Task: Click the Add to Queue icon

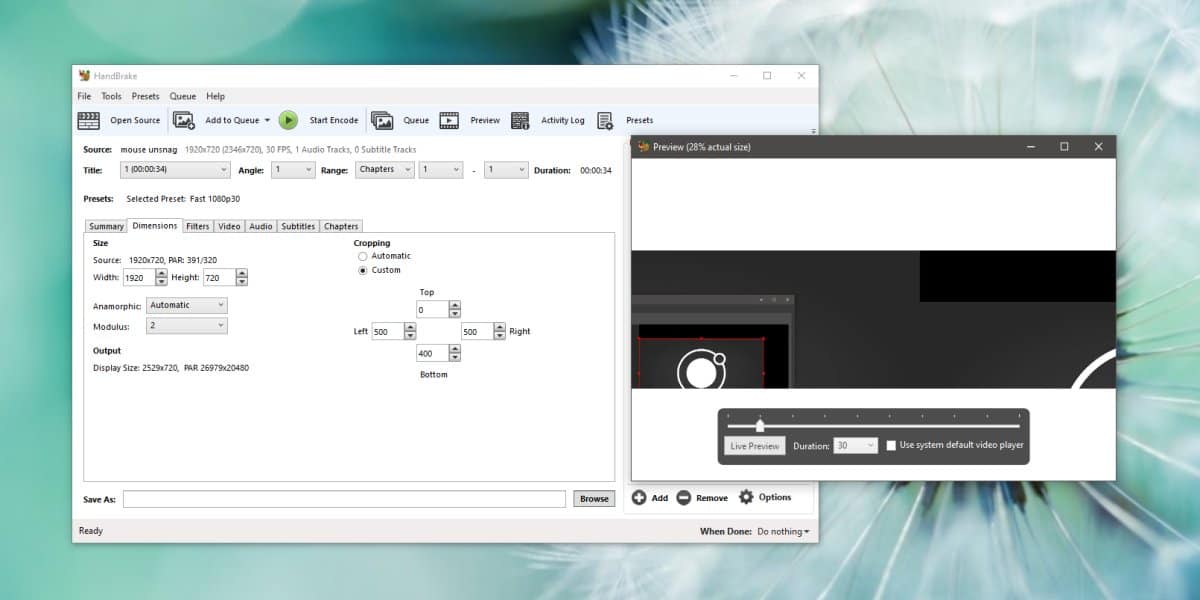Action: pyautogui.click(x=184, y=120)
